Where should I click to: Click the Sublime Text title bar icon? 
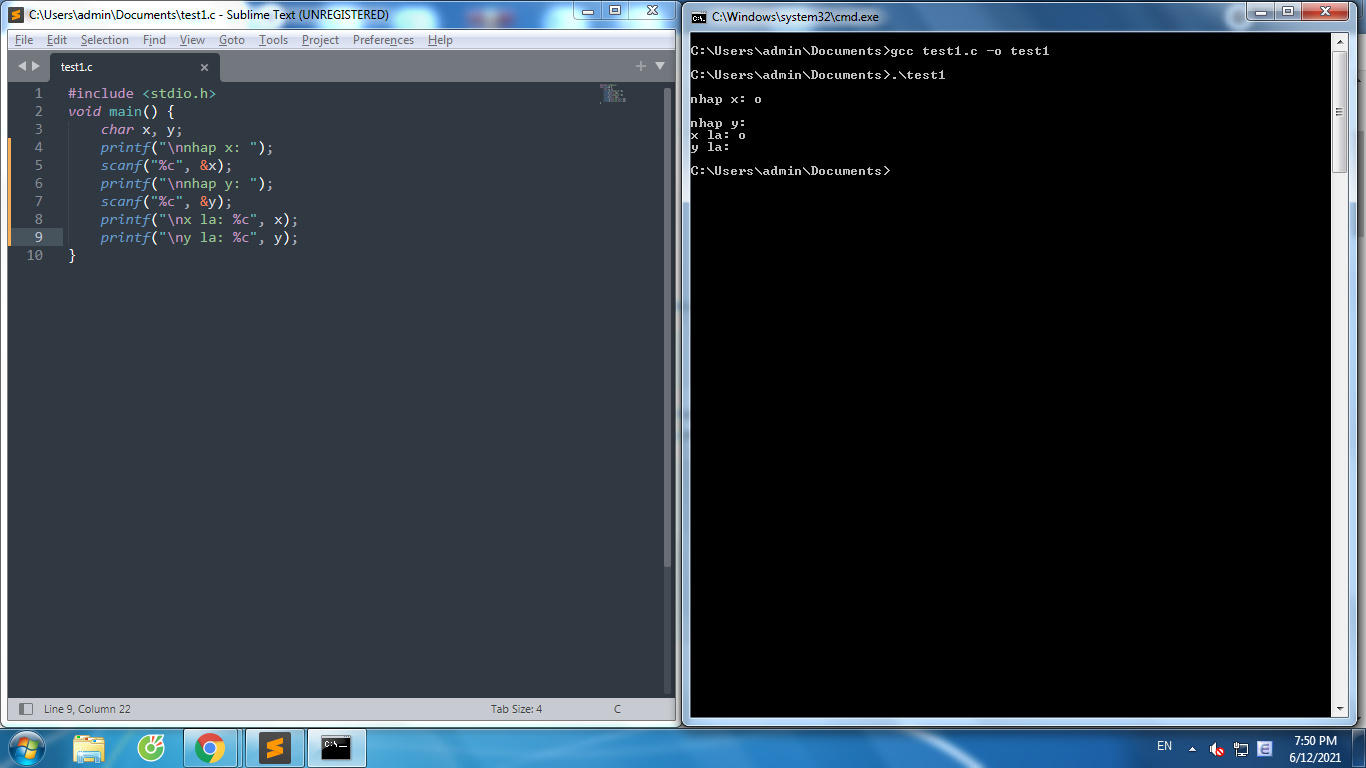pyautogui.click(x=16, y=15)
